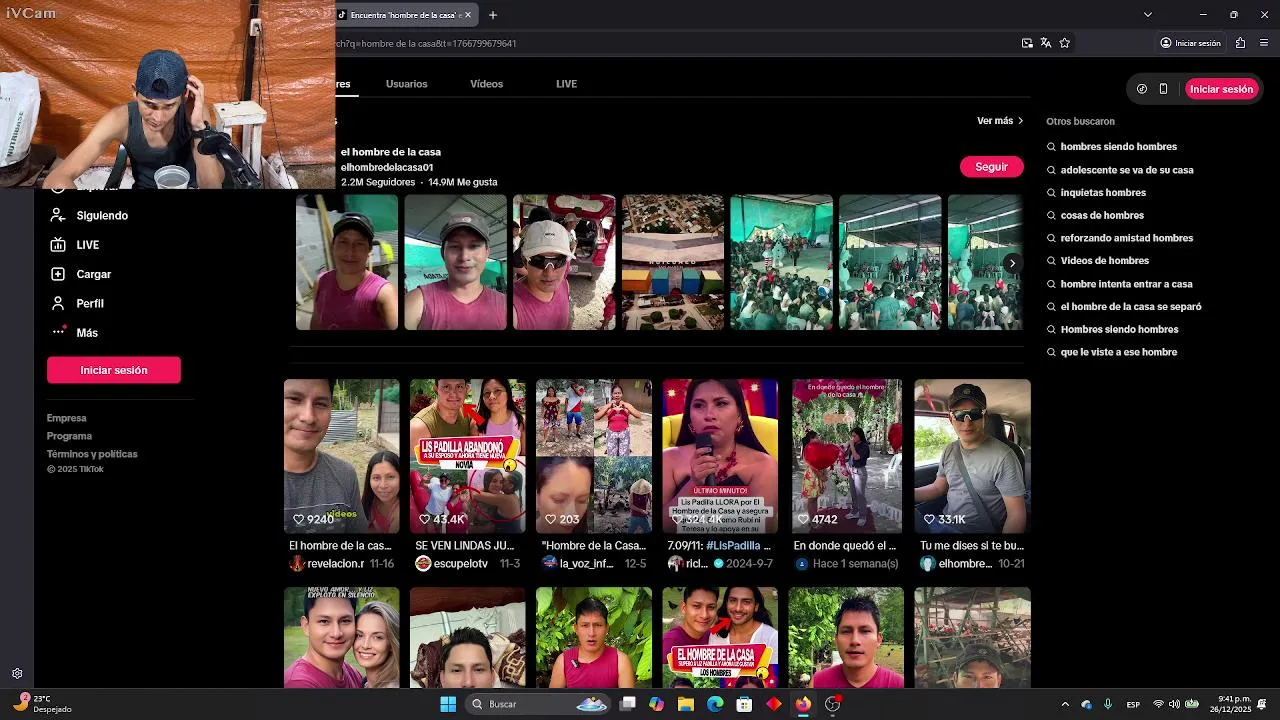The width and height of the screenshot is (1280, 720).
Task: Open the Más three-dots menu icon
Action: tap(58, 332)
